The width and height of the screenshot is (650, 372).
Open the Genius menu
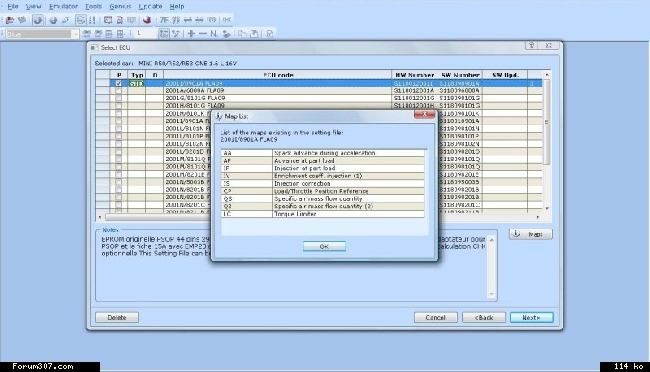pyautogui.click(x=120, y=6)
